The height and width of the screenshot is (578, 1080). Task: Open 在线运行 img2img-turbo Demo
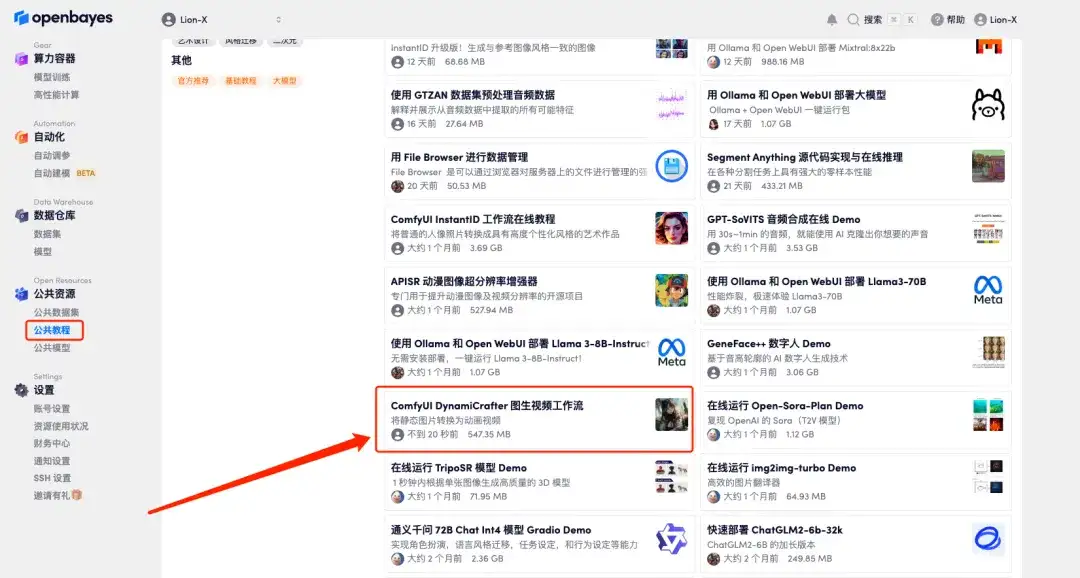tap(782, 468)
